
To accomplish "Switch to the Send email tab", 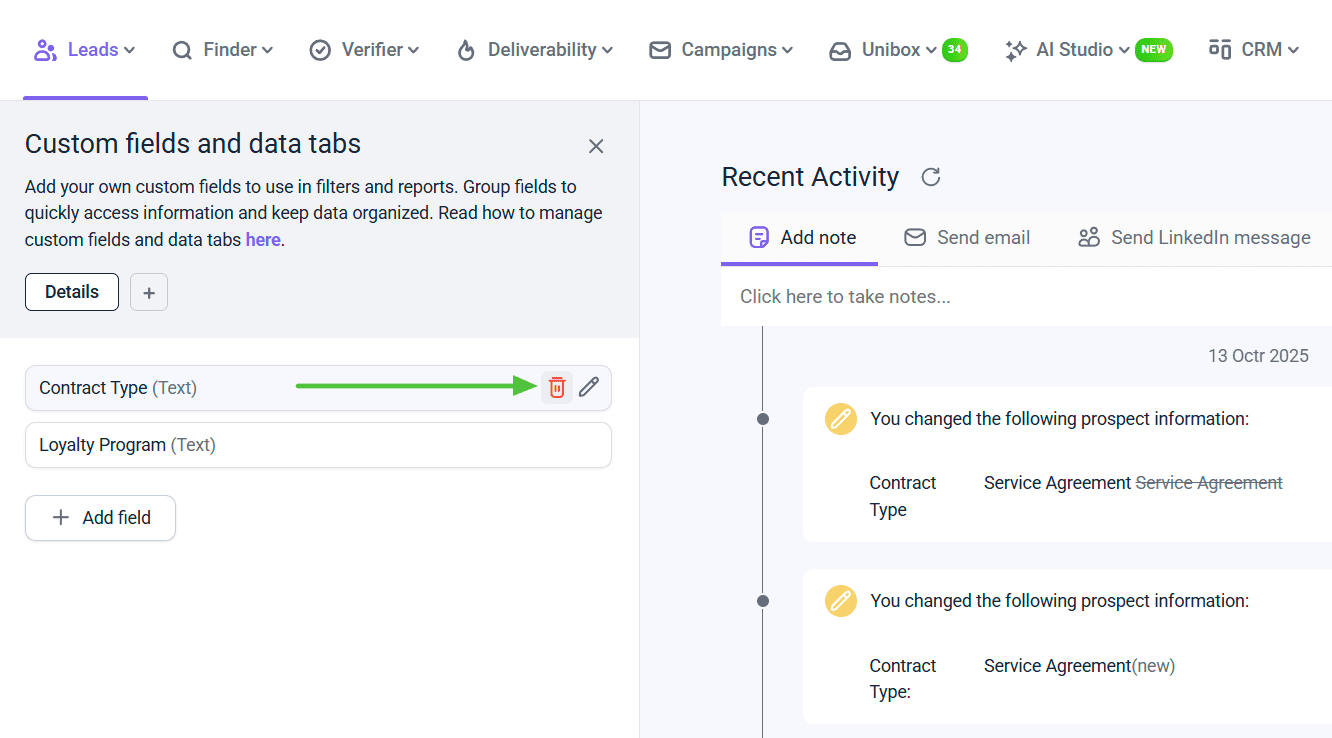I will (967, 238).
